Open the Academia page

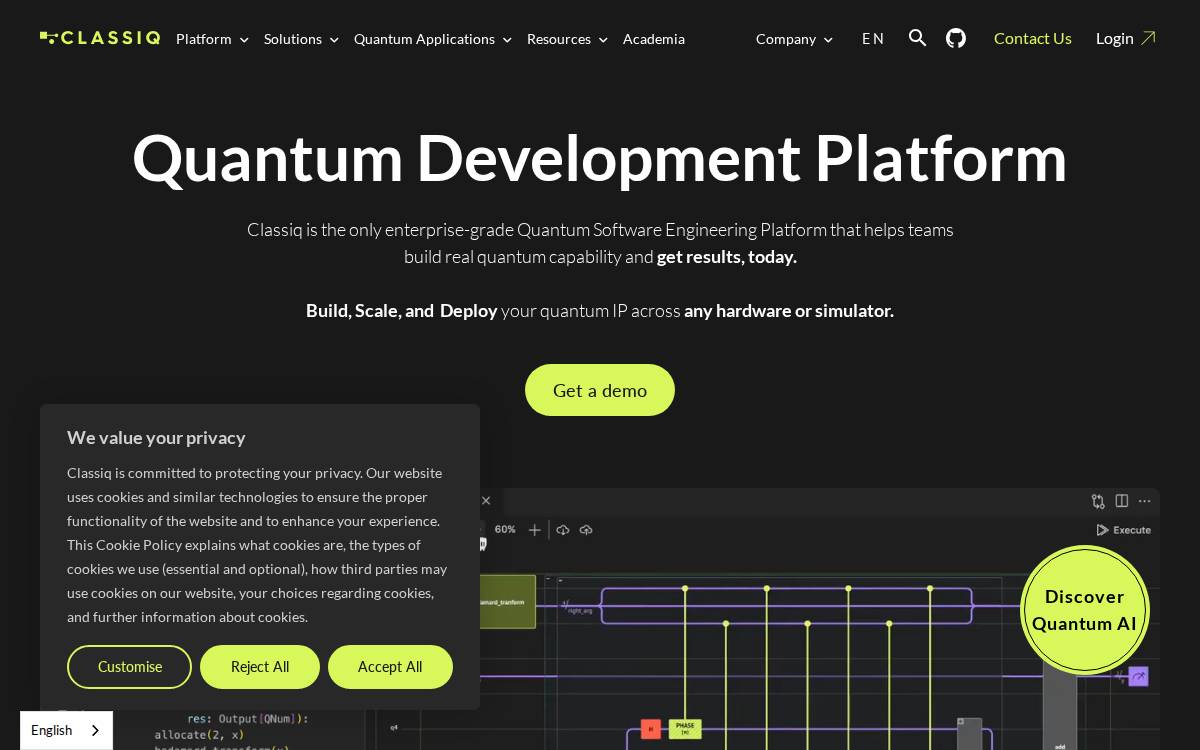pyautogui.click(x=654, y=39)
